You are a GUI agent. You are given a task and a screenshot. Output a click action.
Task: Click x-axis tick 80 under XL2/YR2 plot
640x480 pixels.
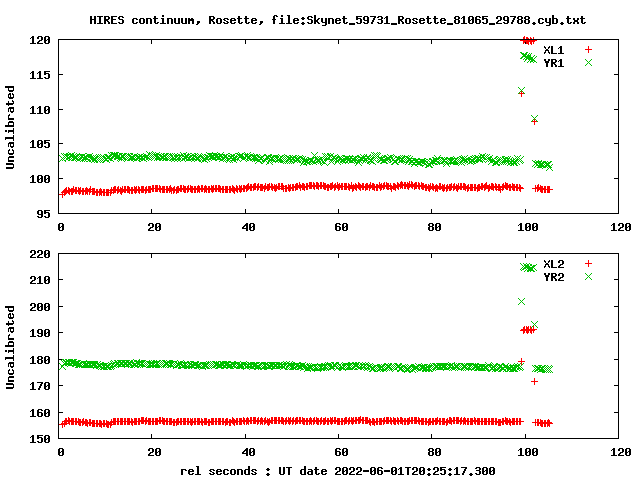click(x=434, y=452)
